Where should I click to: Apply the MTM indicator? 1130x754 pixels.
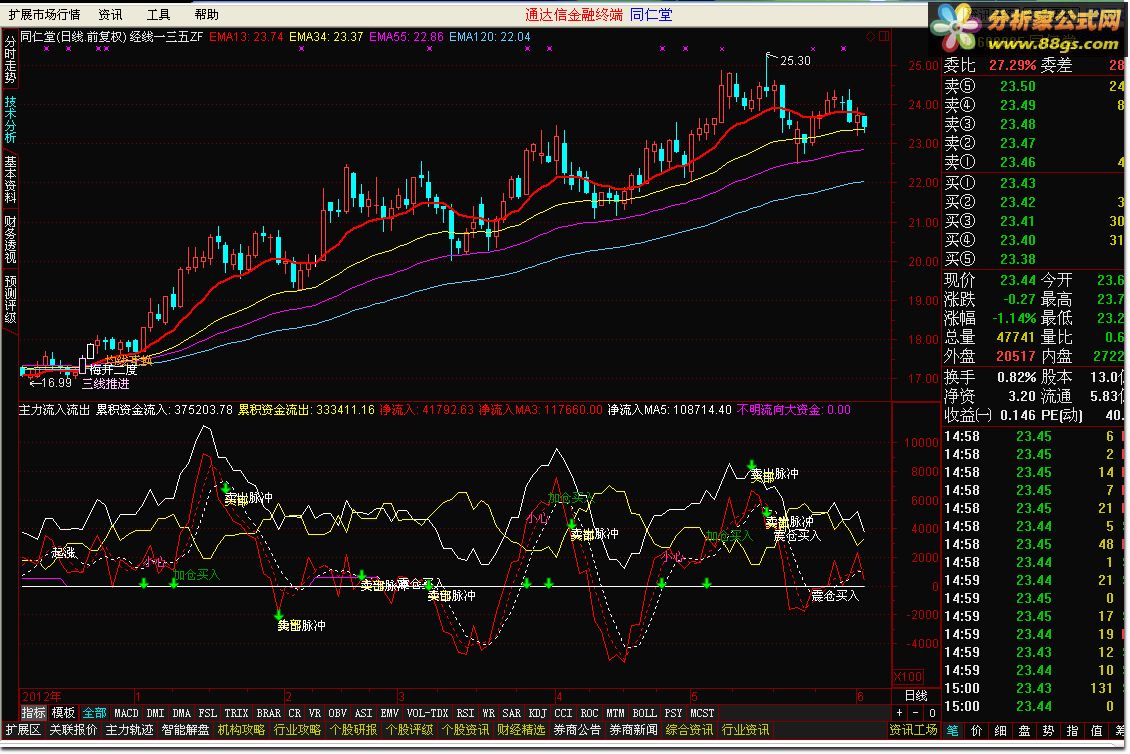coord(615,713)
